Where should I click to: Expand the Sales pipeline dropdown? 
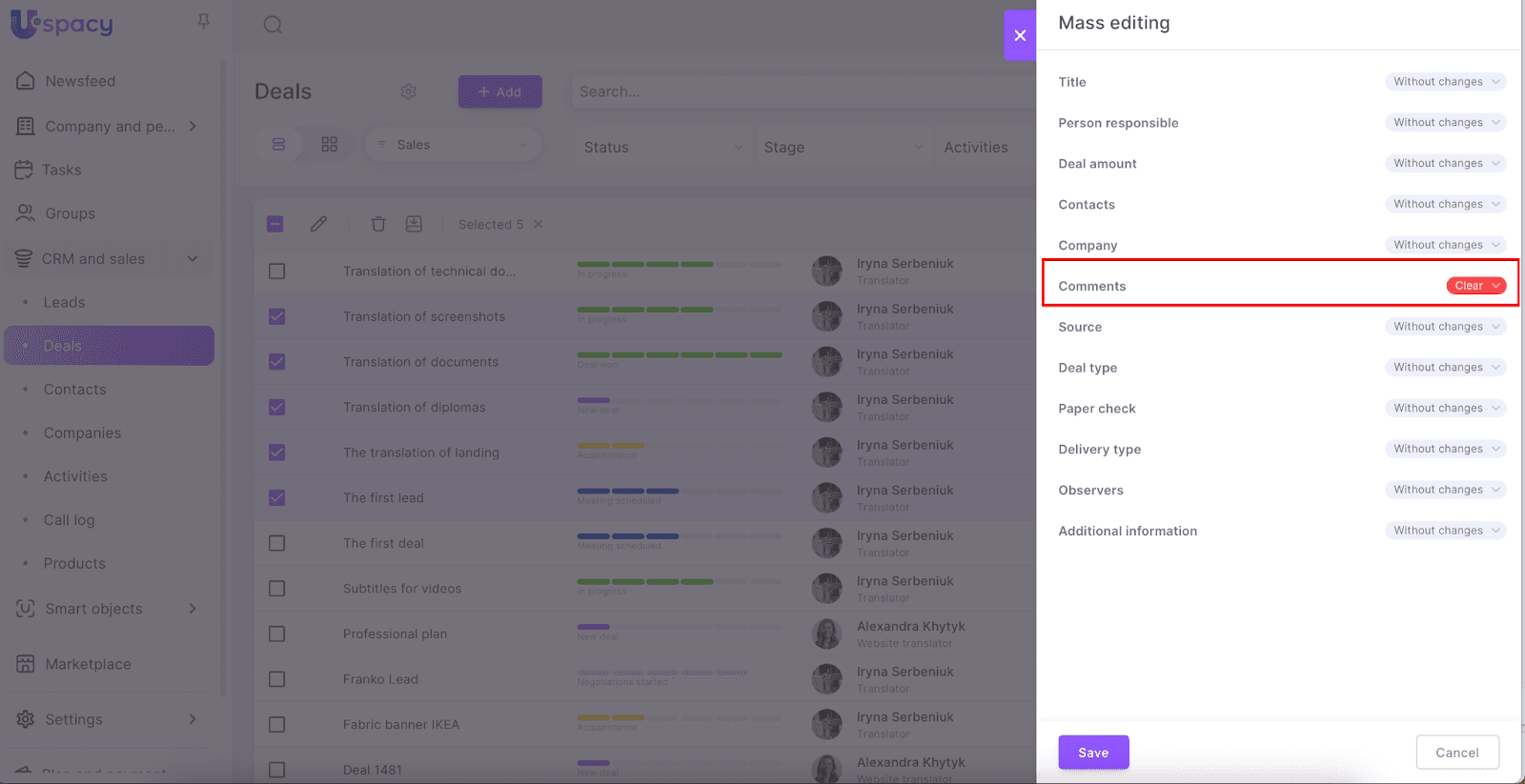453,145
